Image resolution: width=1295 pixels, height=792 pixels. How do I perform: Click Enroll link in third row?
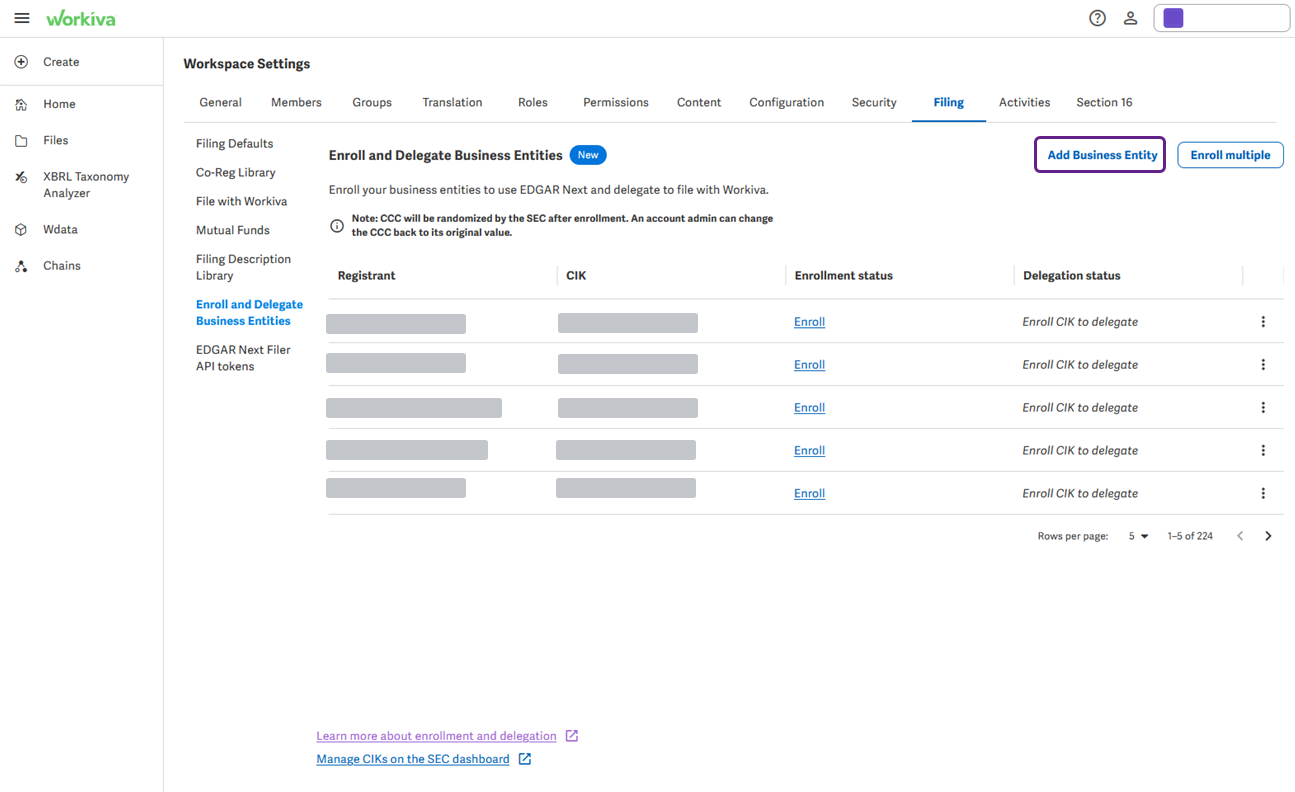point(809,408)
